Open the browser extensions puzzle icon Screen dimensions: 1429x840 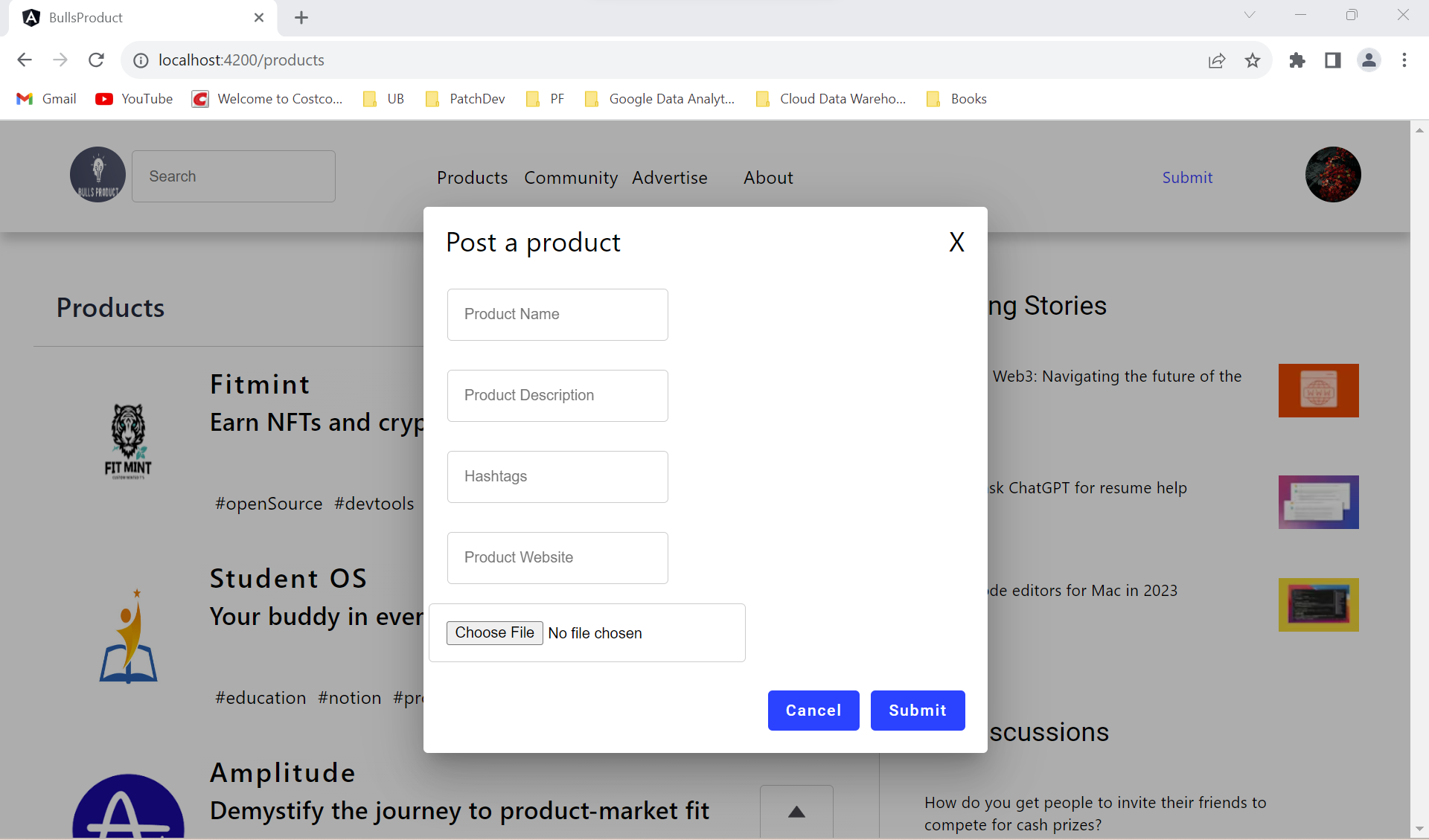click(1297, 60)
